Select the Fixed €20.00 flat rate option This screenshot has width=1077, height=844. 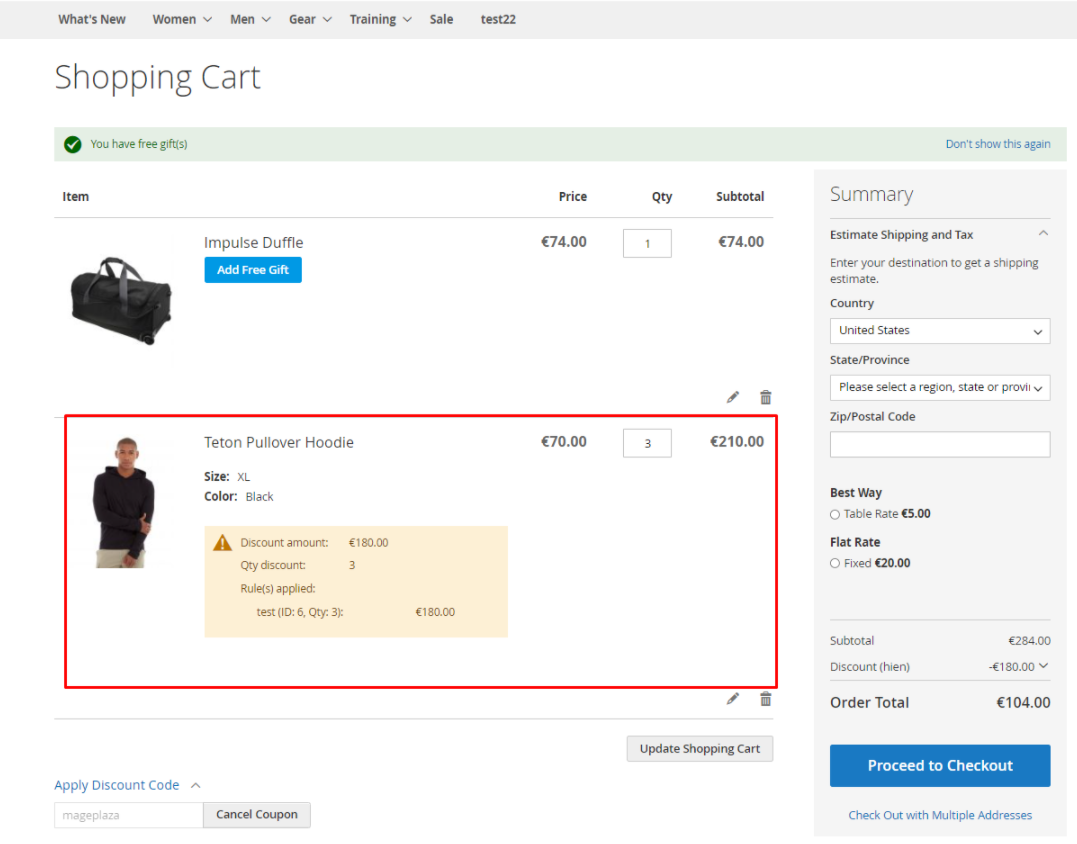pyautogui.click(x=835, y=563)
